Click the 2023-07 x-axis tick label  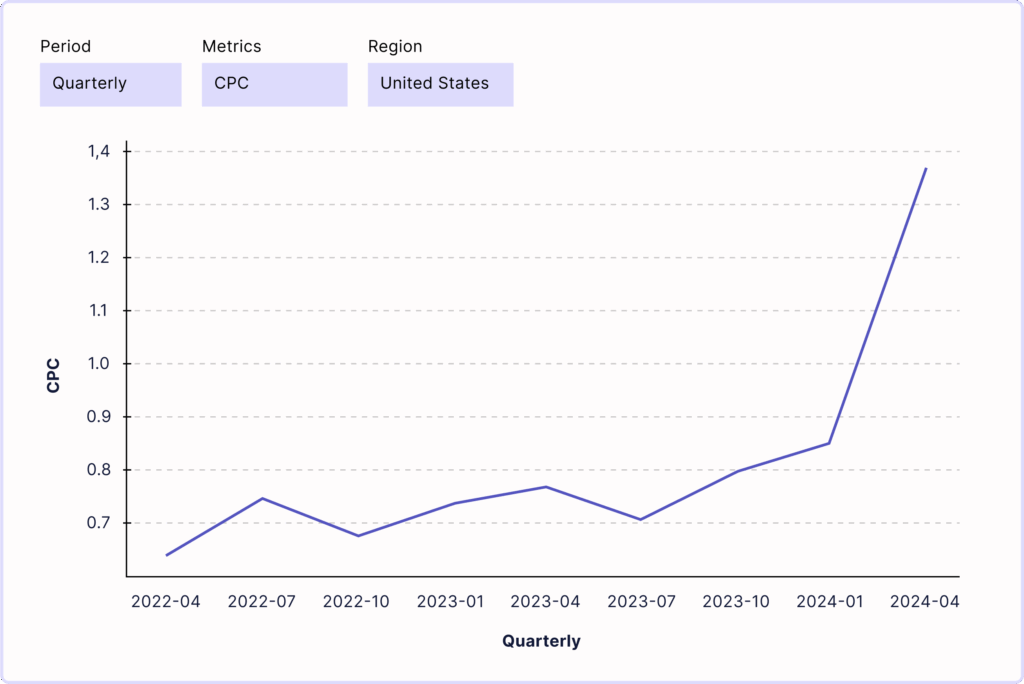point(641,602)
